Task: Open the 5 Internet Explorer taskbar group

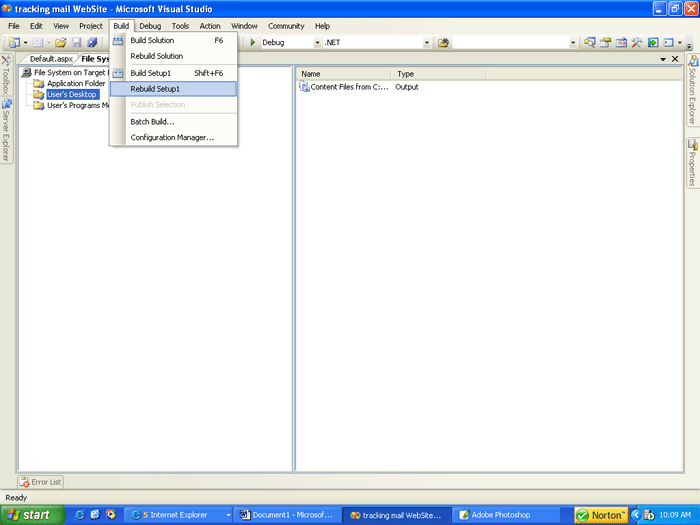Action: pyautogui.click(x=178, y=515)
